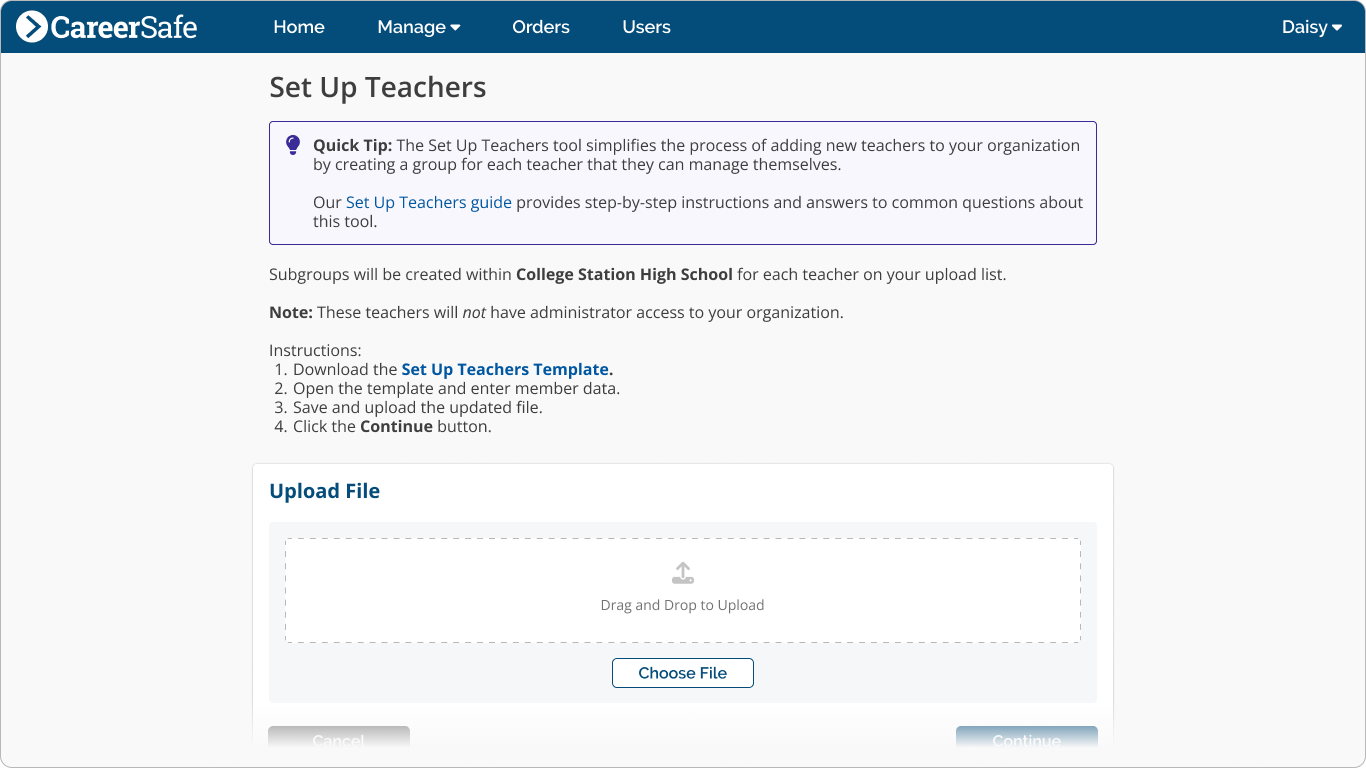Viewport: 1366px width, 768px height.
Task: Select Home in the navigation bar
Action: click(299, 27)
